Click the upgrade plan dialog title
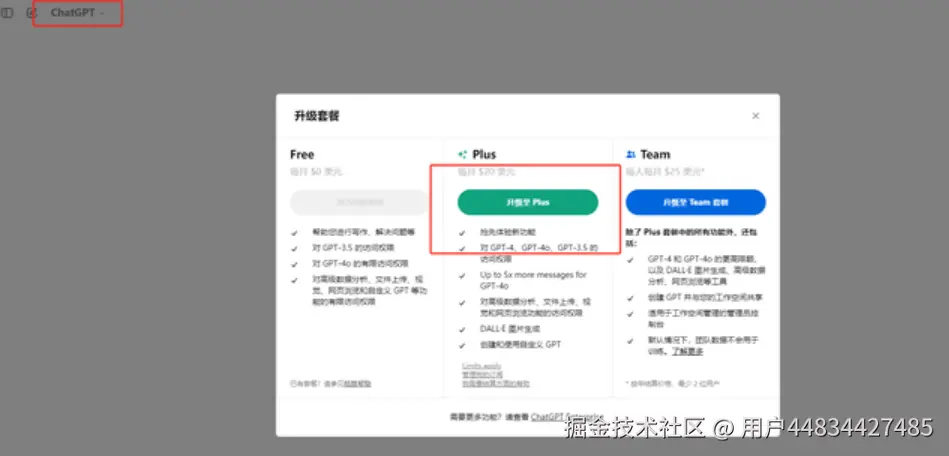Screen dimensions: 949x456 317,116
